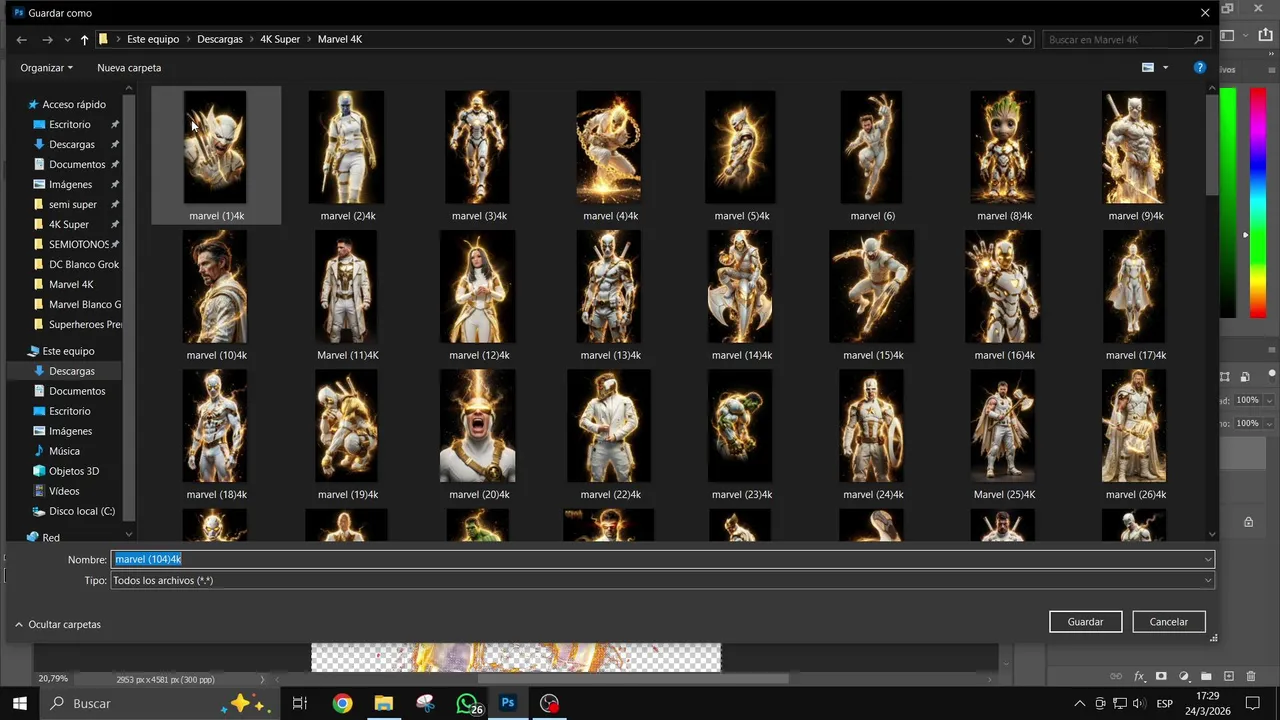The height and width of the screenshot is (720, 1280).
Task: Click the lock icon on the Photoshop layer
Action: 1248,522
